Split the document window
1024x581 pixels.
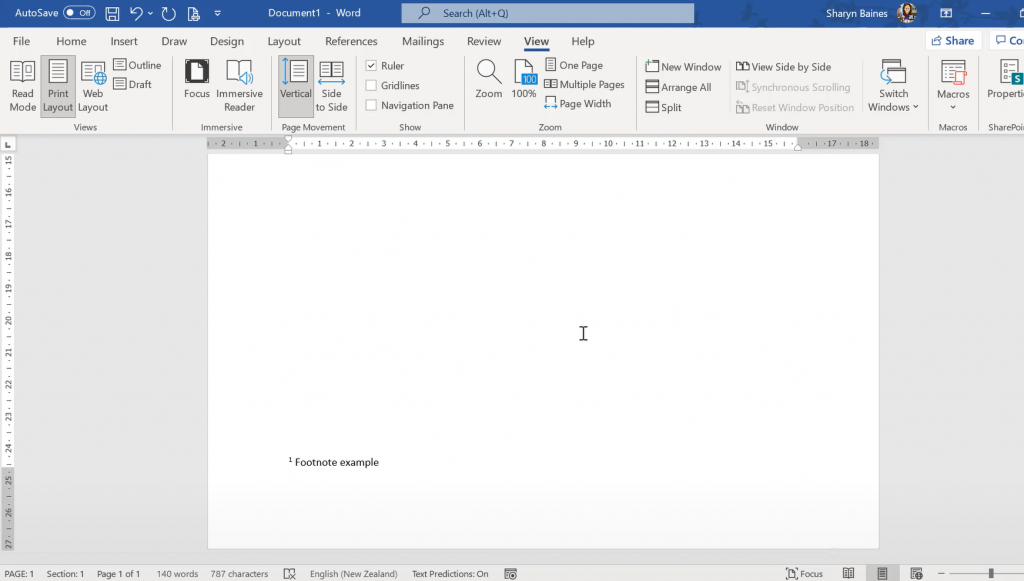coord(662,107)
